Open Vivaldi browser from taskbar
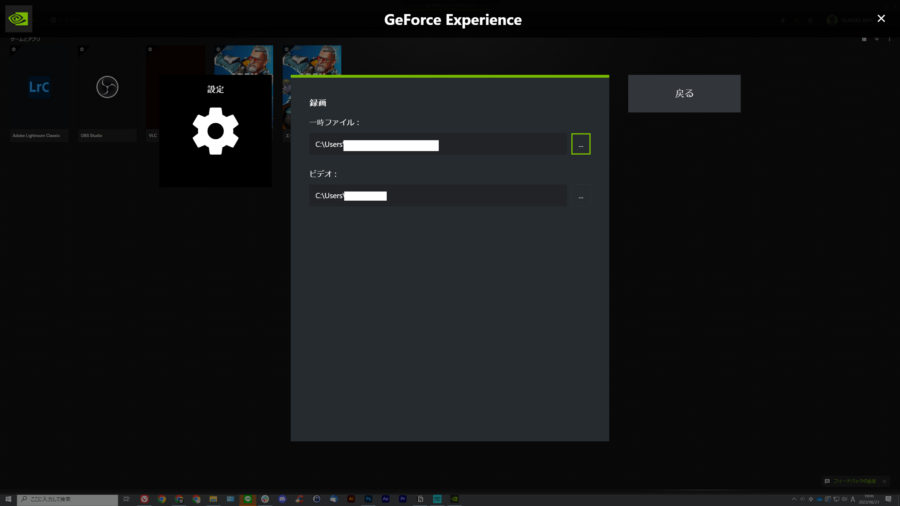 (144, 499)
